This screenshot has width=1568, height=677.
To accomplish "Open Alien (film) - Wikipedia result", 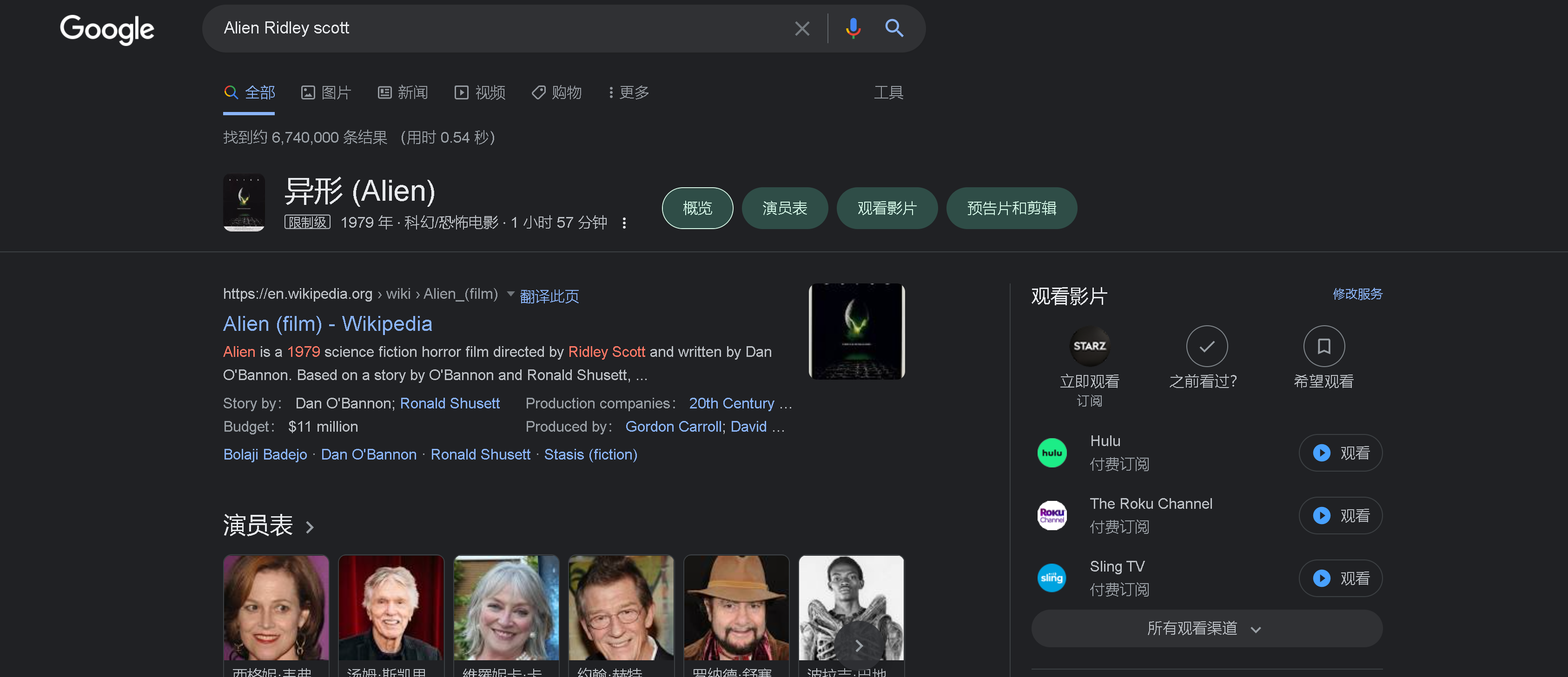I will coord(327,323).
